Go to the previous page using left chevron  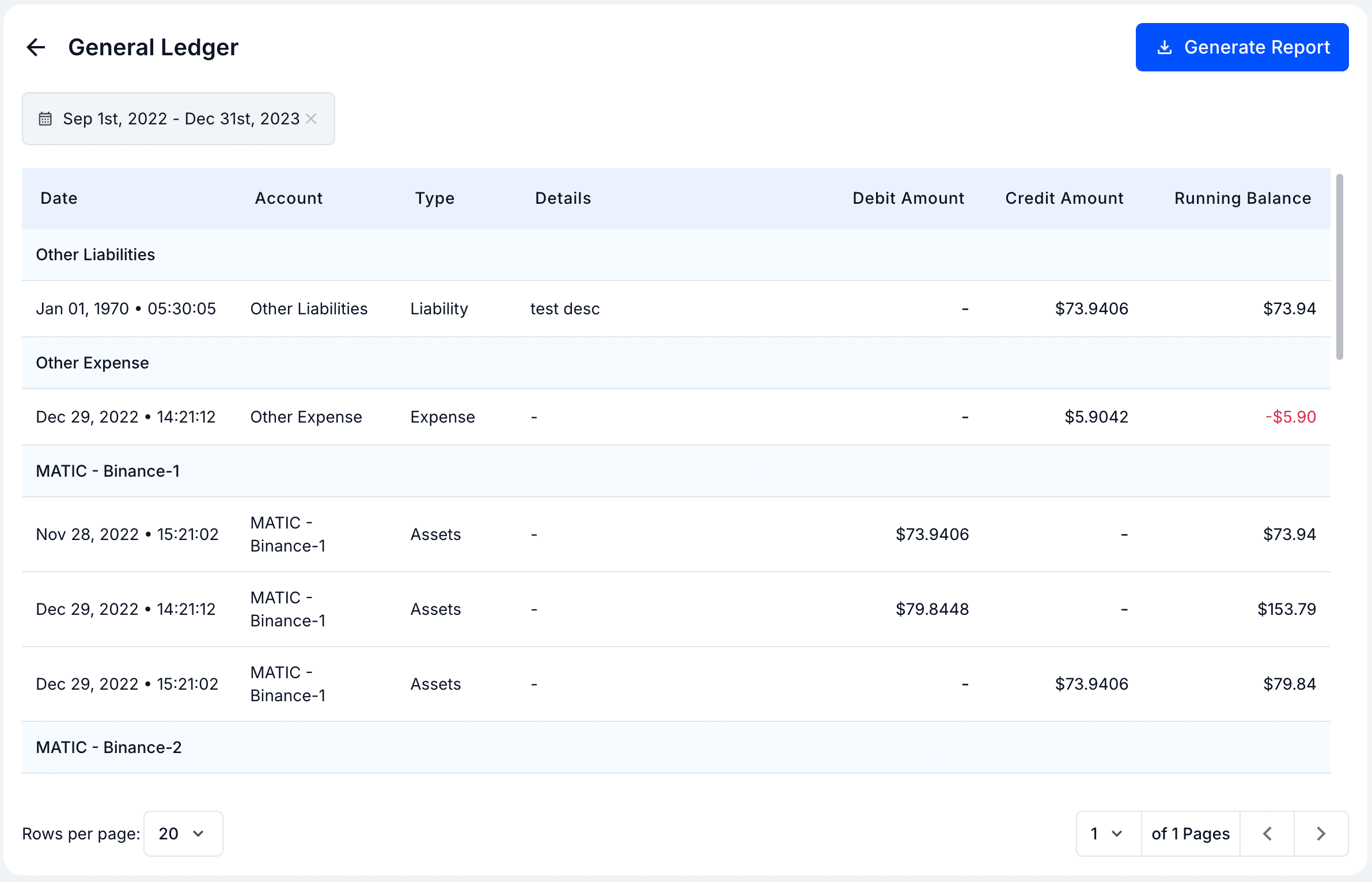coord(1267,833)
